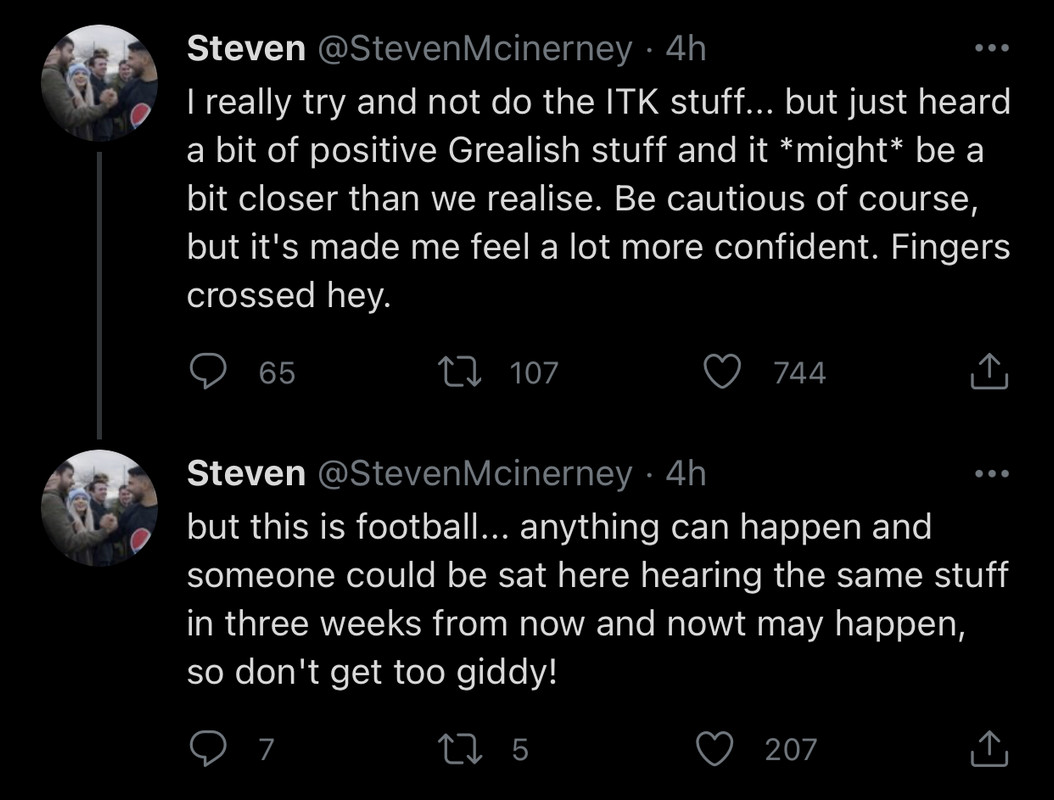Click @StevenMcinerney handle on first tweet
This screenshot has width=1054, height=800.
(474, 49)
